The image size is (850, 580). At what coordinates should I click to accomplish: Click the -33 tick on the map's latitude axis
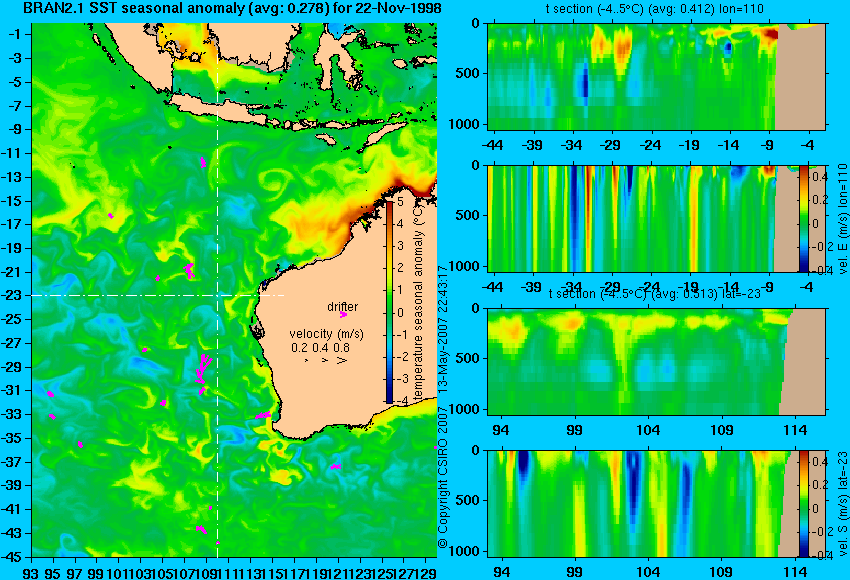tap(15, 414)
